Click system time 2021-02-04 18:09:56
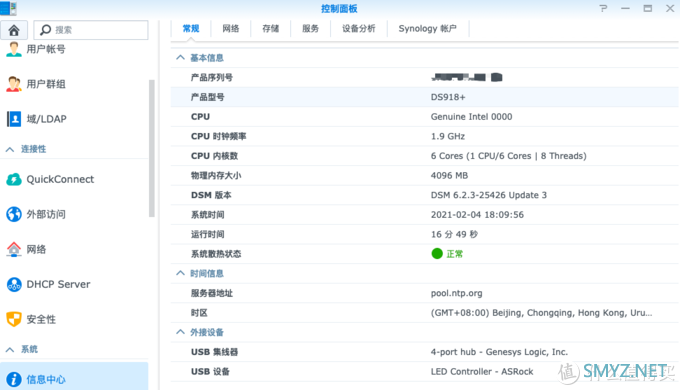680x390 pixels. tap(477, 215)
